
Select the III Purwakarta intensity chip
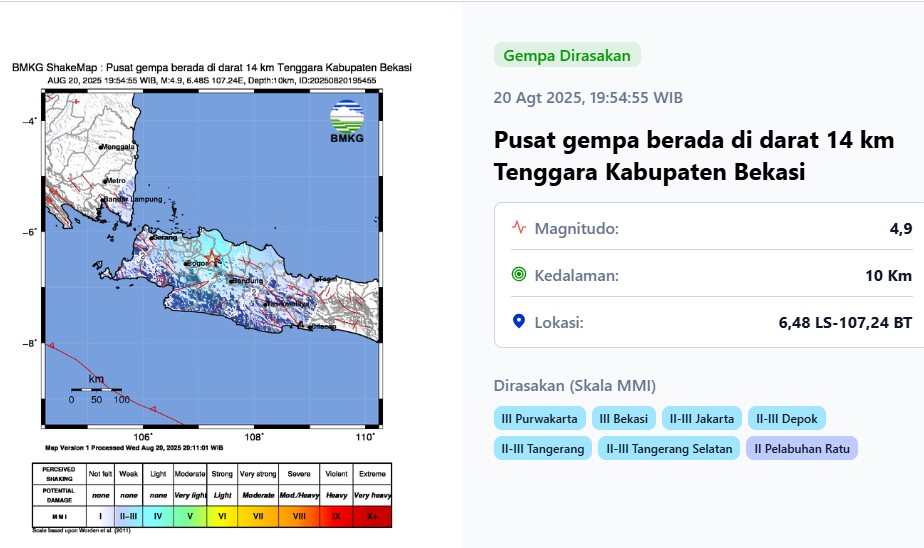[538, 419]
